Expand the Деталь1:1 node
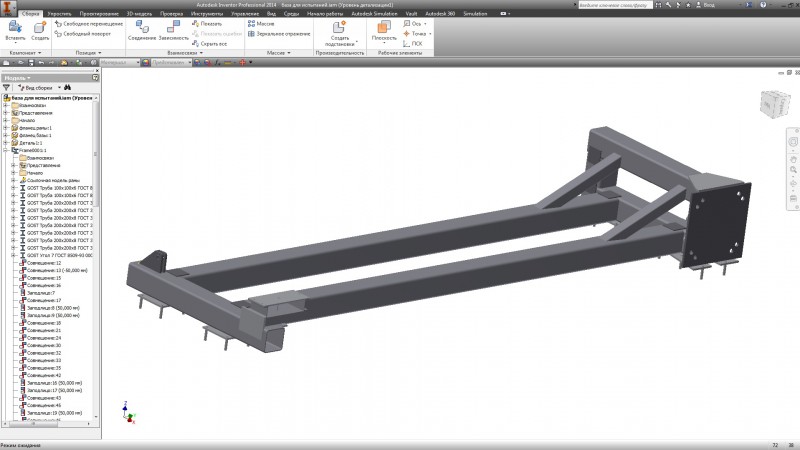This screenshot has width=800, height=450. point(6,143)
